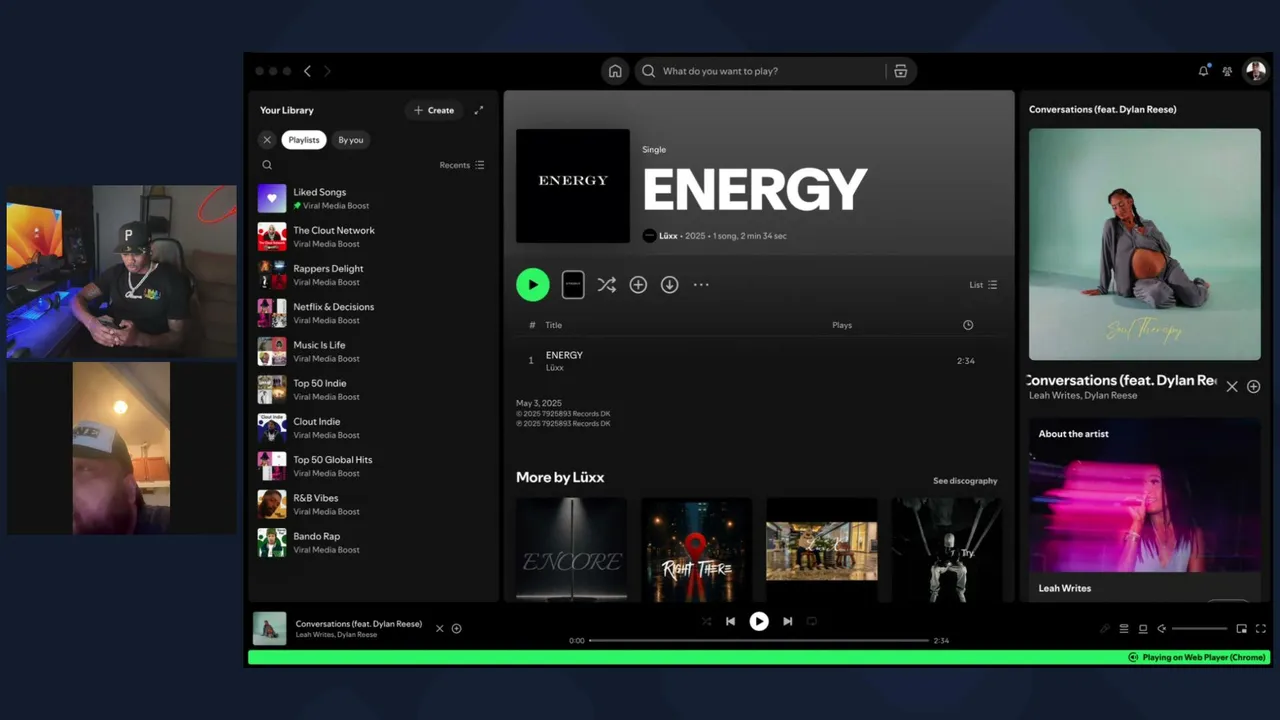Open Music Is Life playlist

[x=372, y=351]
